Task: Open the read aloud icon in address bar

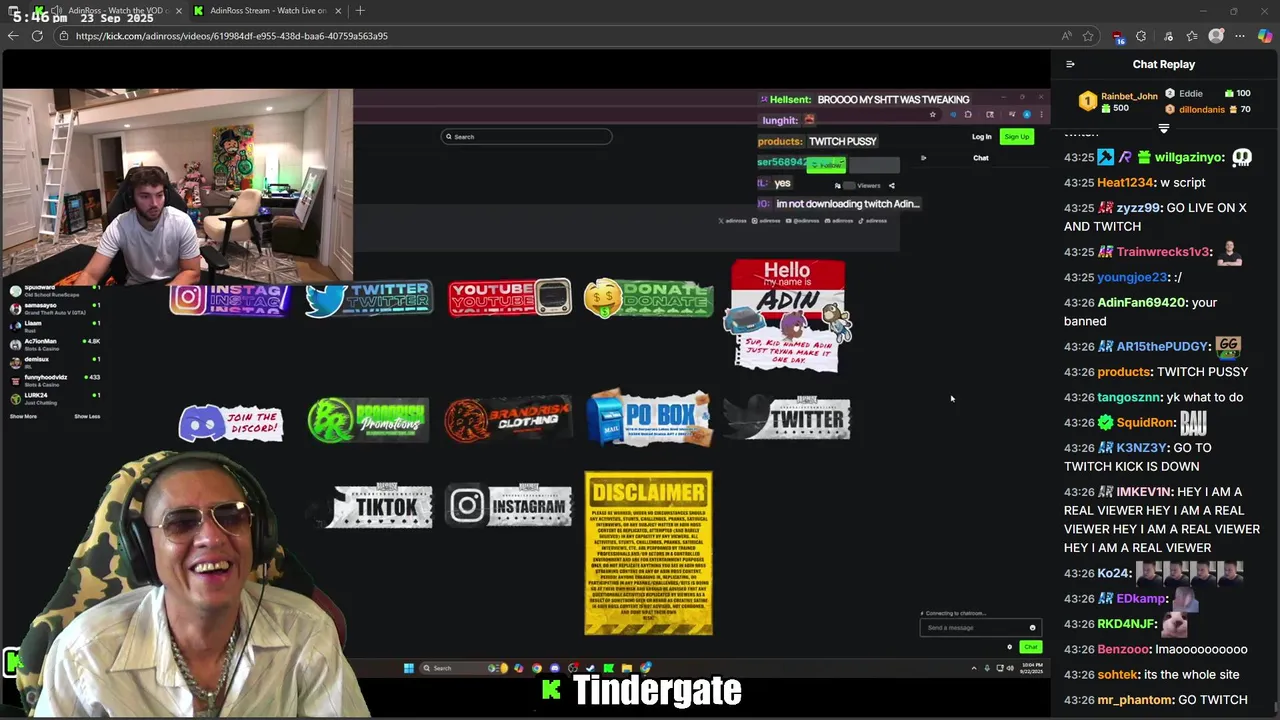Action: [x=1067, y=36]
